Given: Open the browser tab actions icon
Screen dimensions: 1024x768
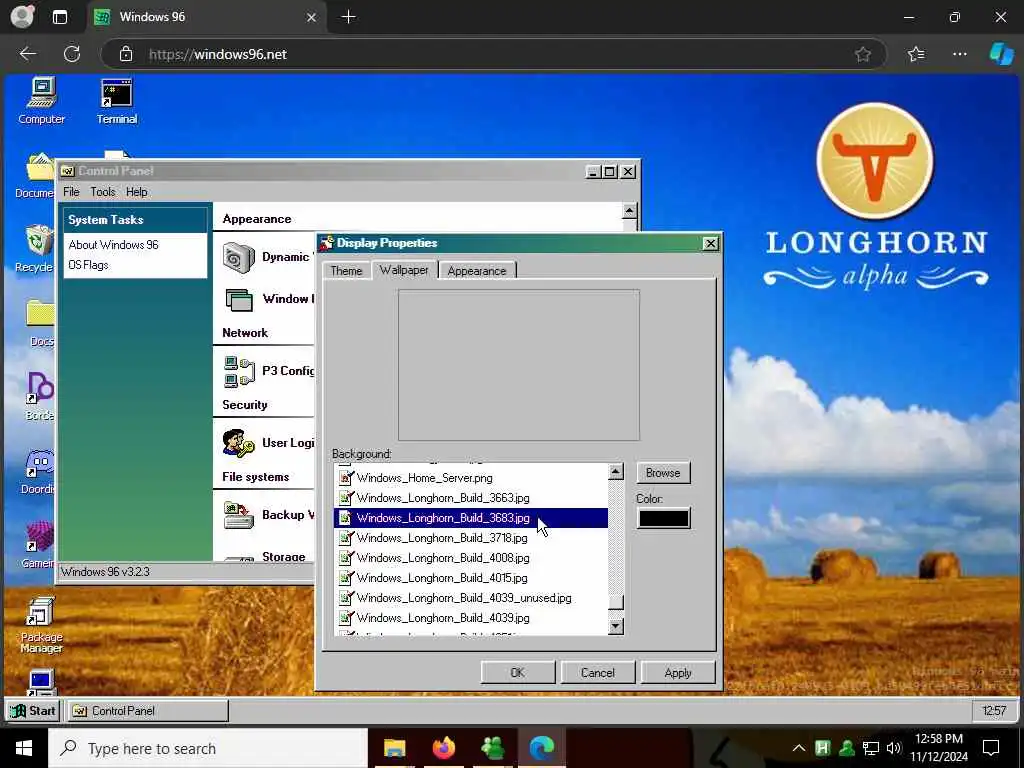Looking at the screenshot, I should click(x=60, y=17).
